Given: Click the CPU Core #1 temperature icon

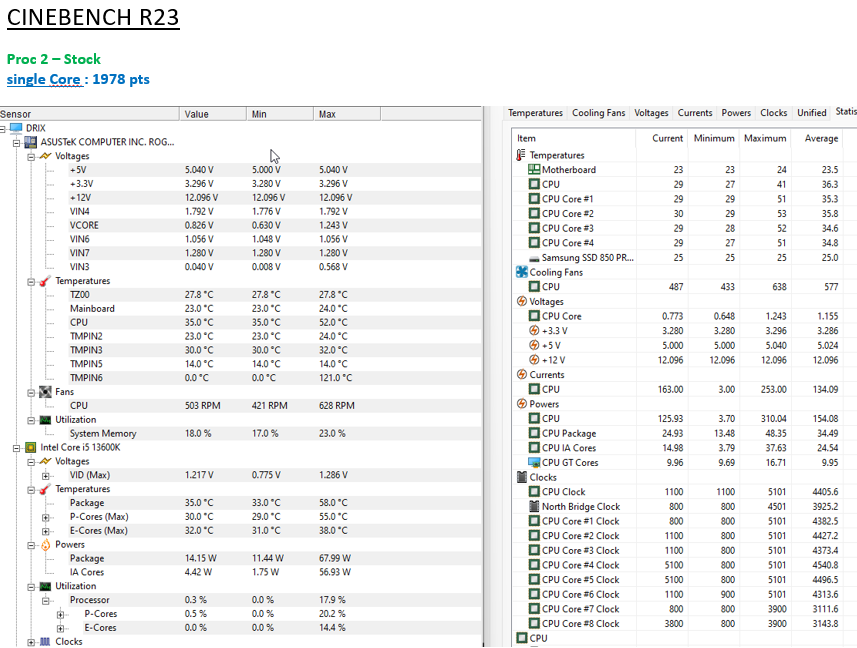Looking at the screenshot, I should click(x=534, y=199).
